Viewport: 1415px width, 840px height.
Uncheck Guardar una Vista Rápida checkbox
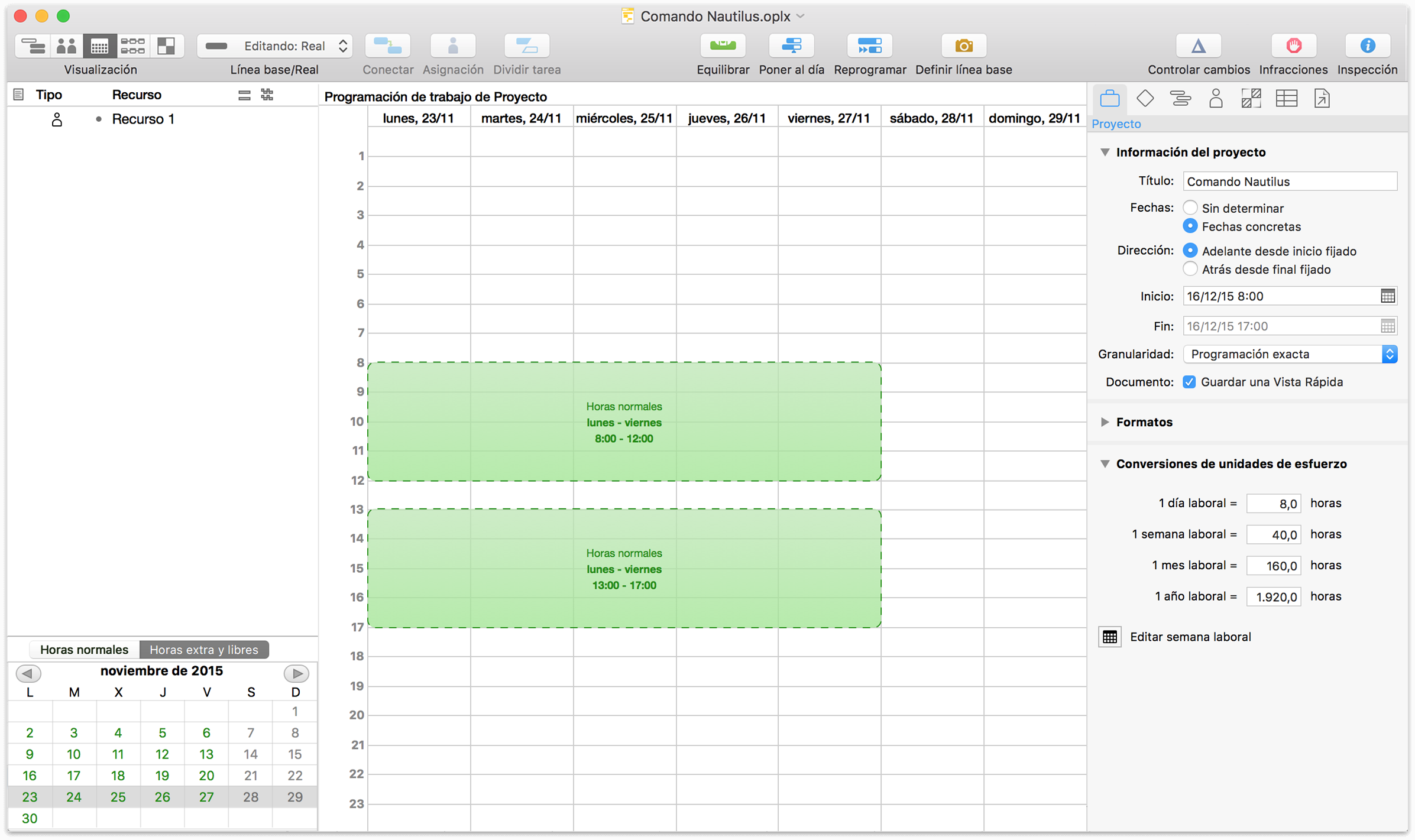[x=1189, y=382]
